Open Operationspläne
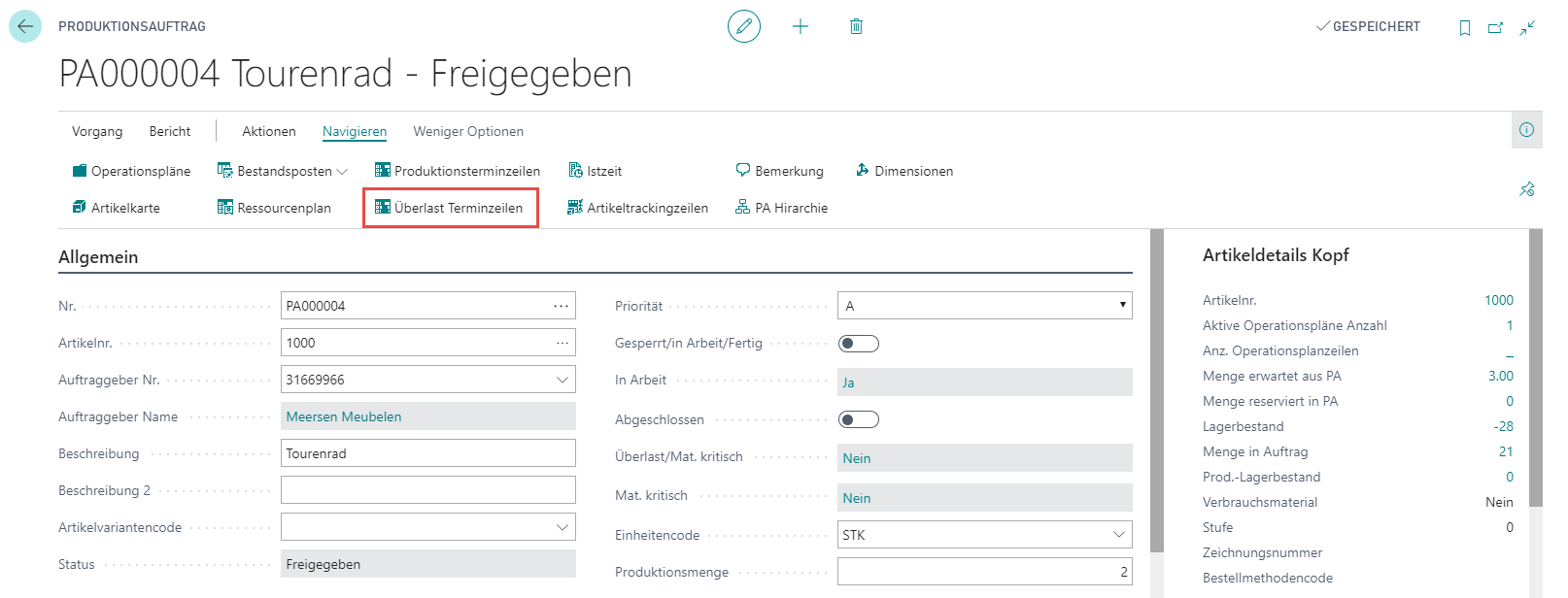 click(x=131, y=171)
